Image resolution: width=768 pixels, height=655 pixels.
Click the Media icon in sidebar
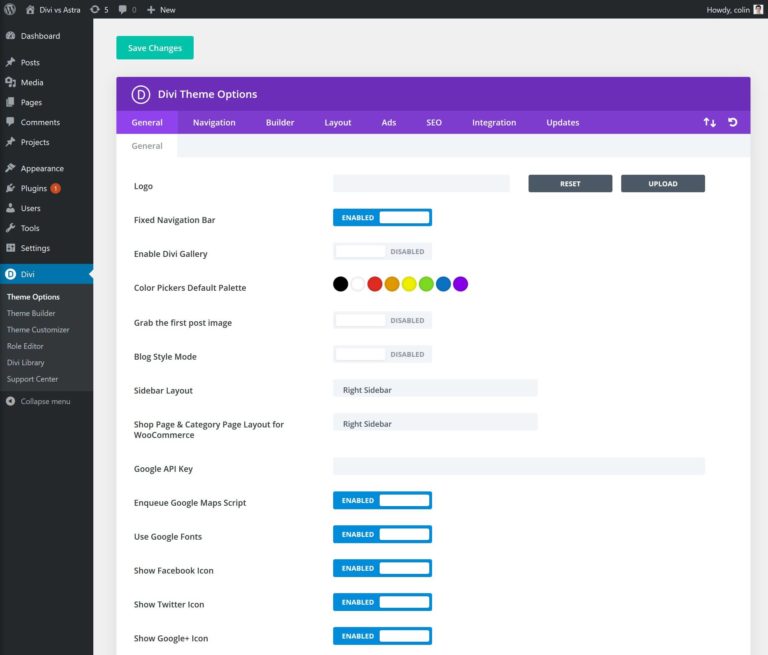tap(10, 82)
